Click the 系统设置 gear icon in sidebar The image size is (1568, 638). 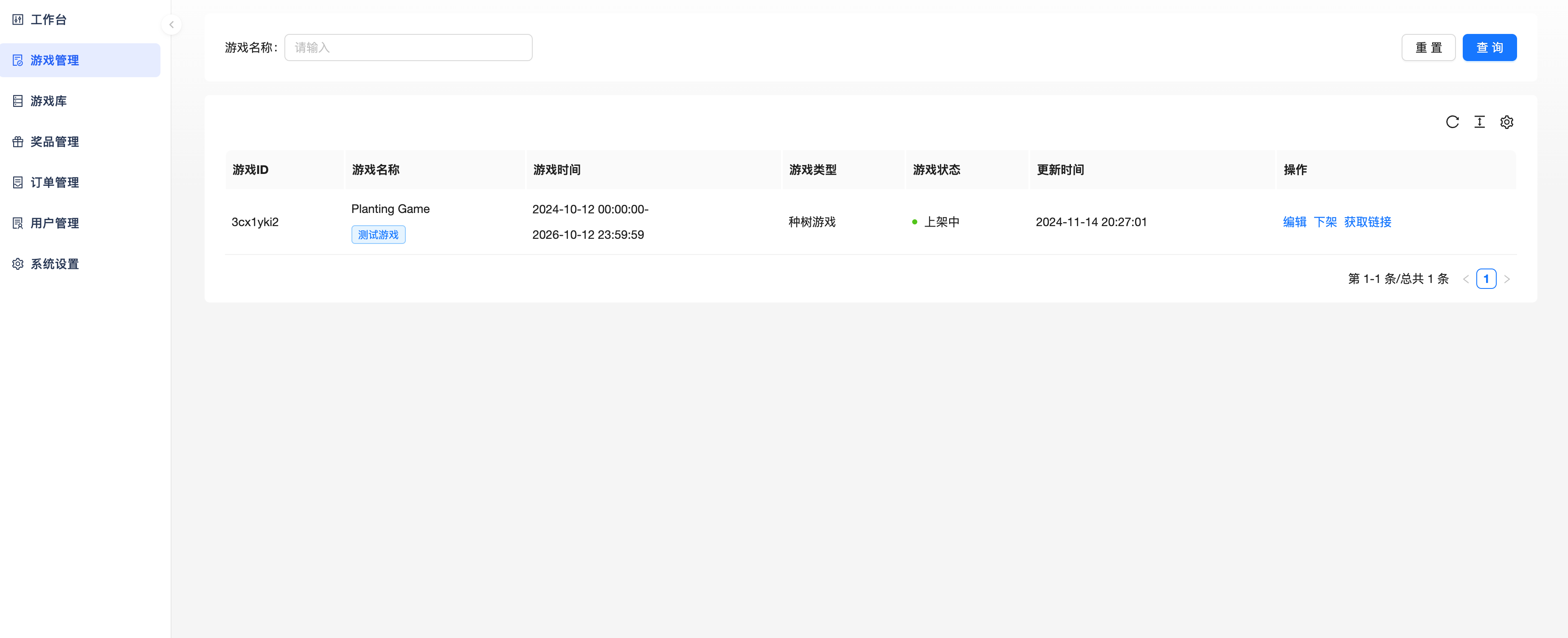[x=18, y=263]
